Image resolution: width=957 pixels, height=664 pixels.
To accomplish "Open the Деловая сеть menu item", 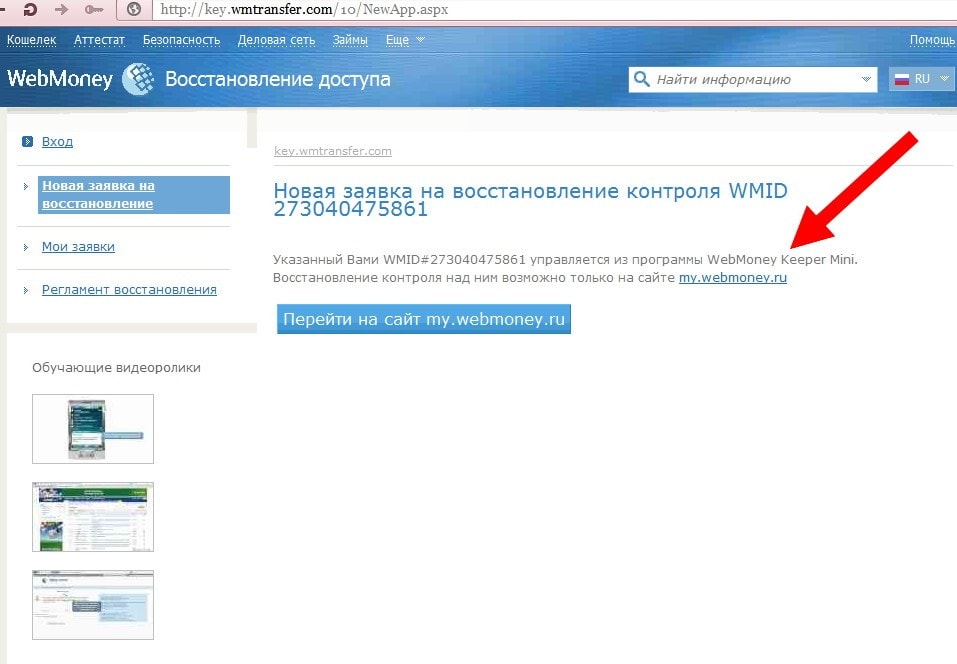I will (276, 40).
